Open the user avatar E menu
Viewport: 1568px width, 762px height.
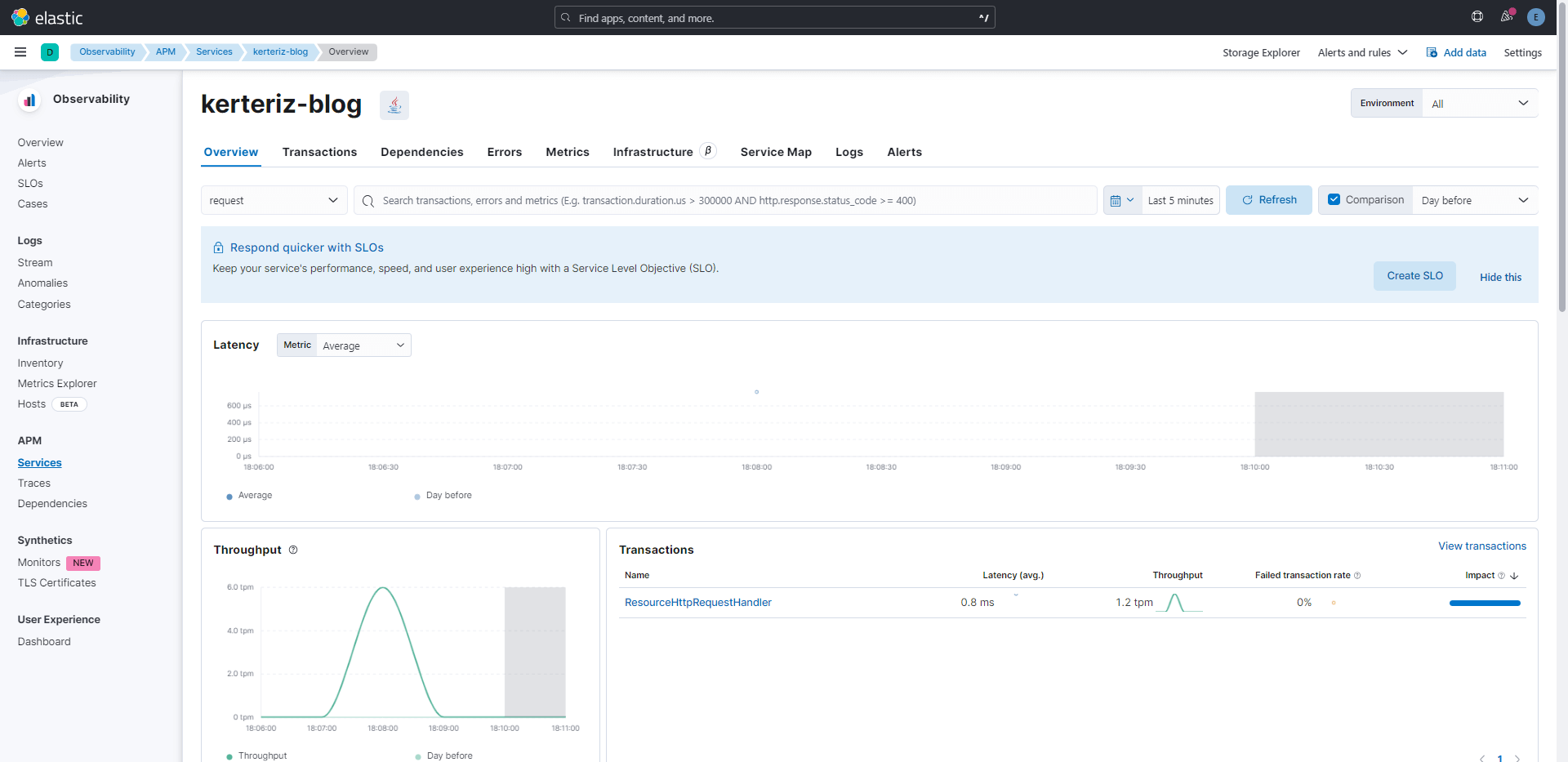[x=1536, y=17]
